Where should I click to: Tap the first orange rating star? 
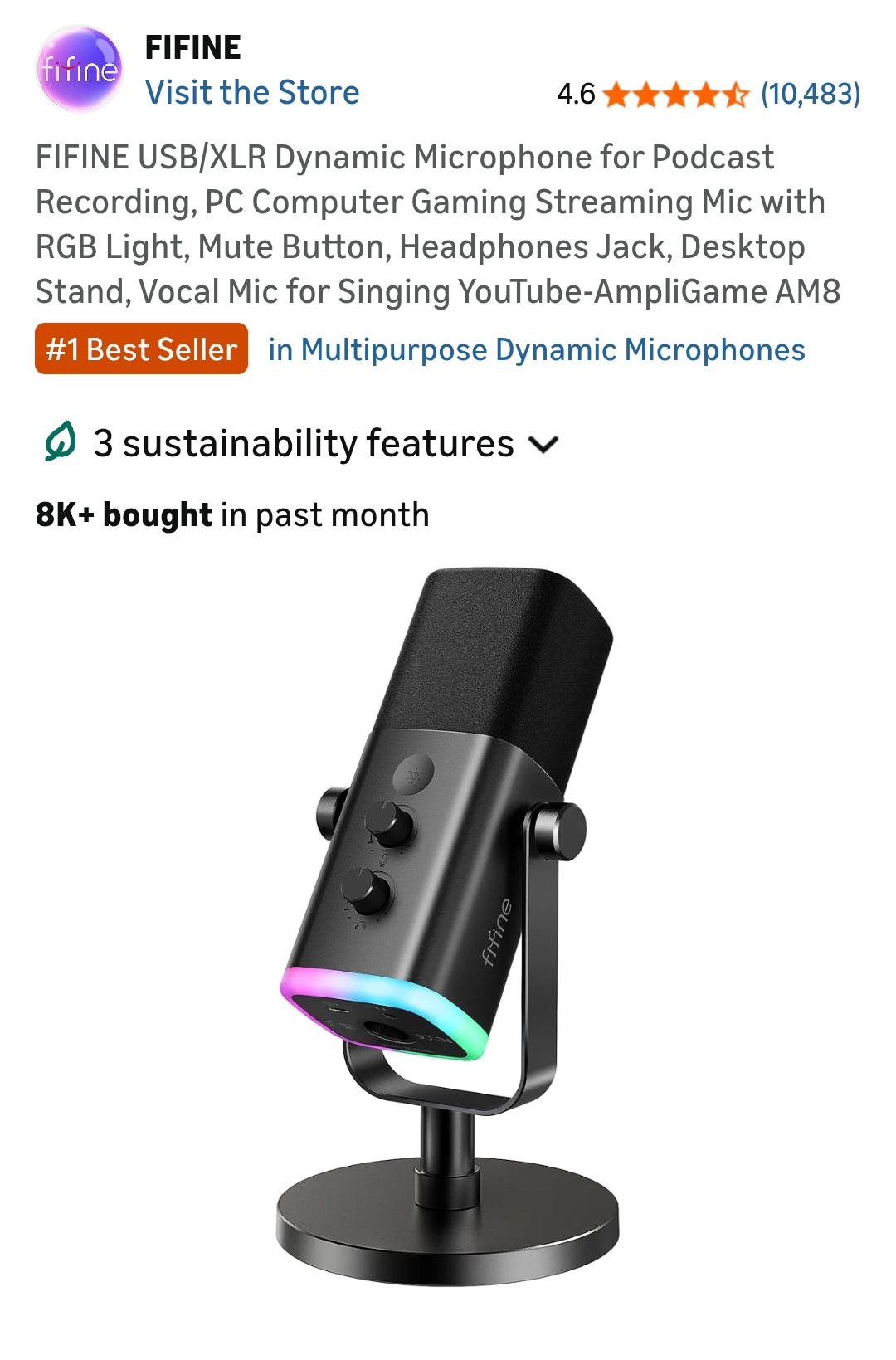click(x=616, y=95)
